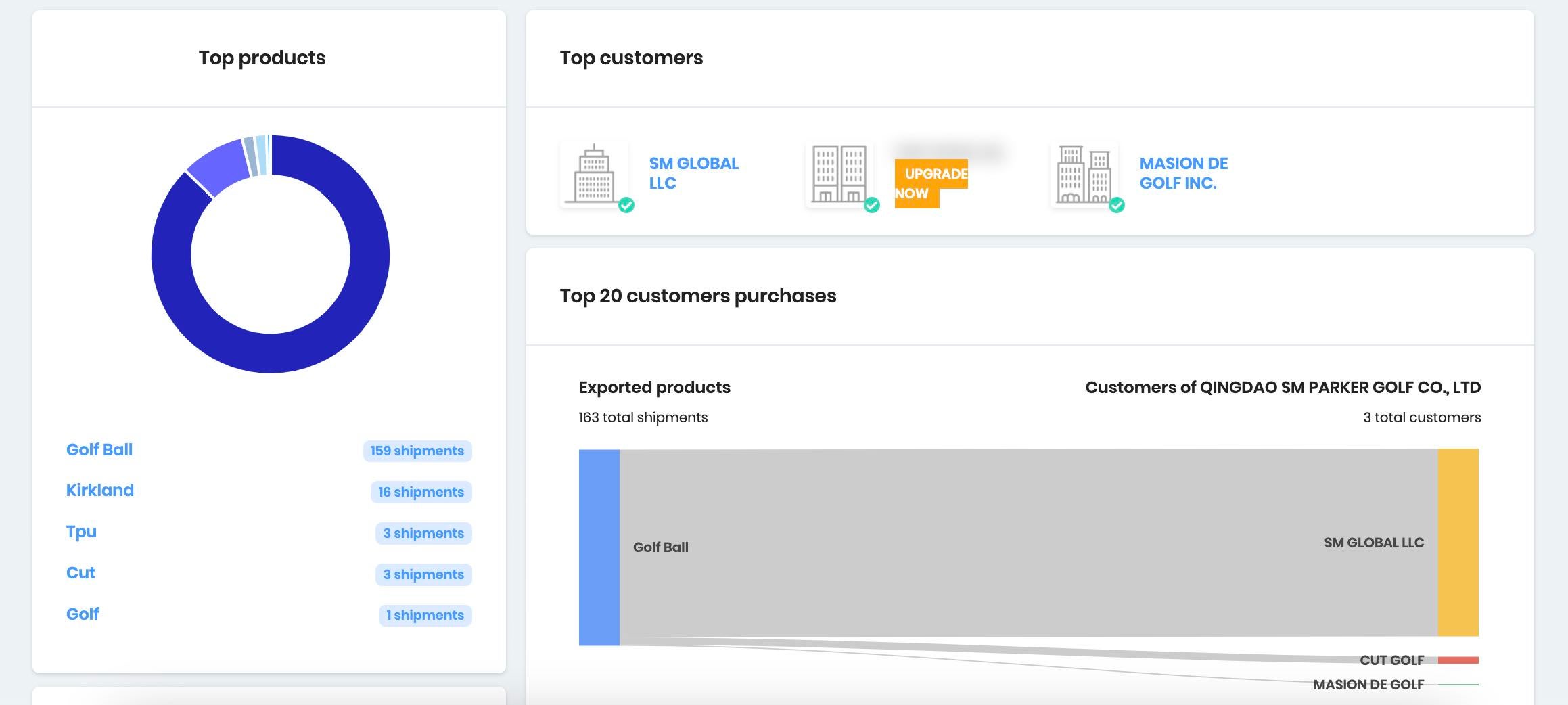Click the '163 total shipments' text

[x=643, y=417]
